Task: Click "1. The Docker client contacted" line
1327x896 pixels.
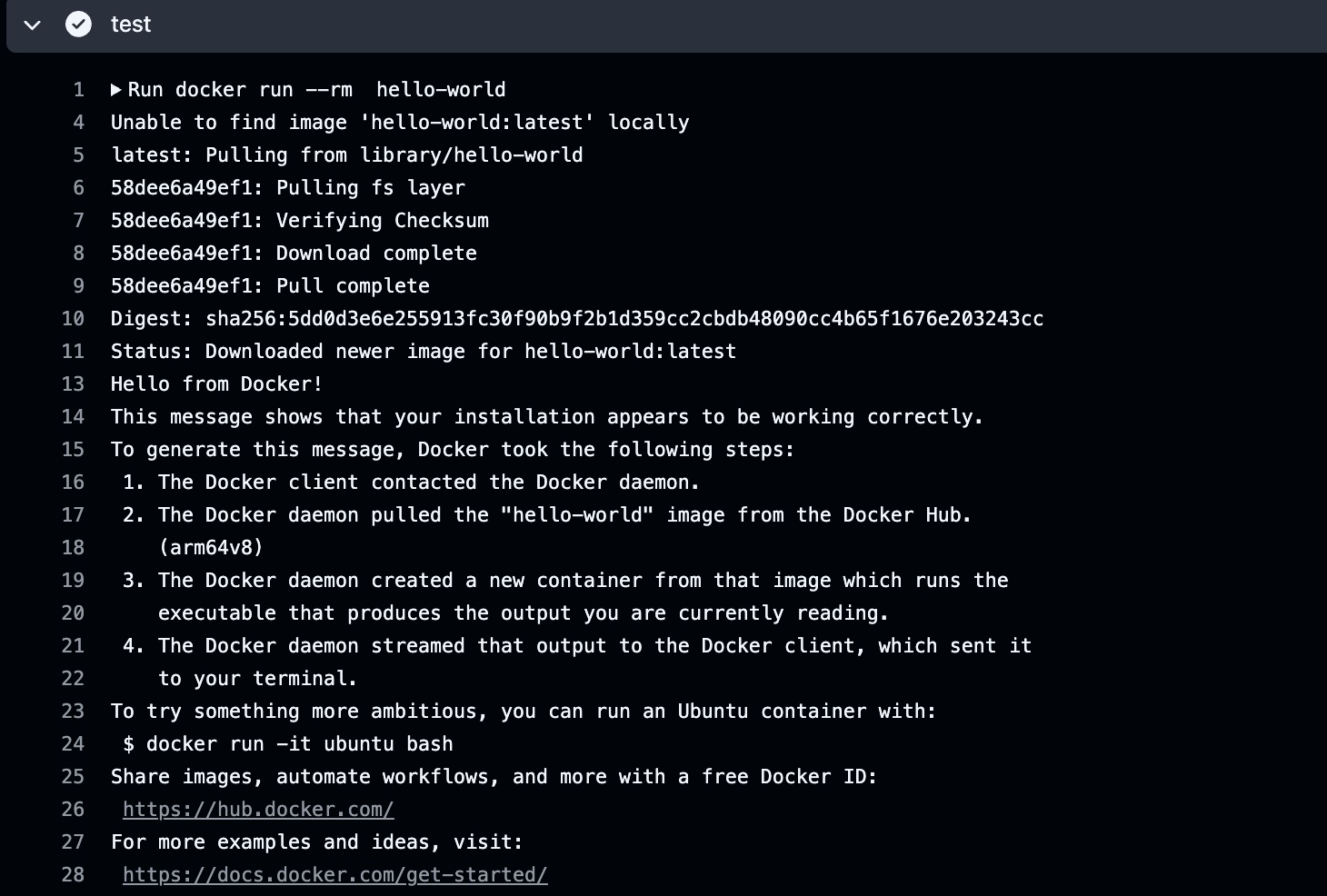Action: 412,483
